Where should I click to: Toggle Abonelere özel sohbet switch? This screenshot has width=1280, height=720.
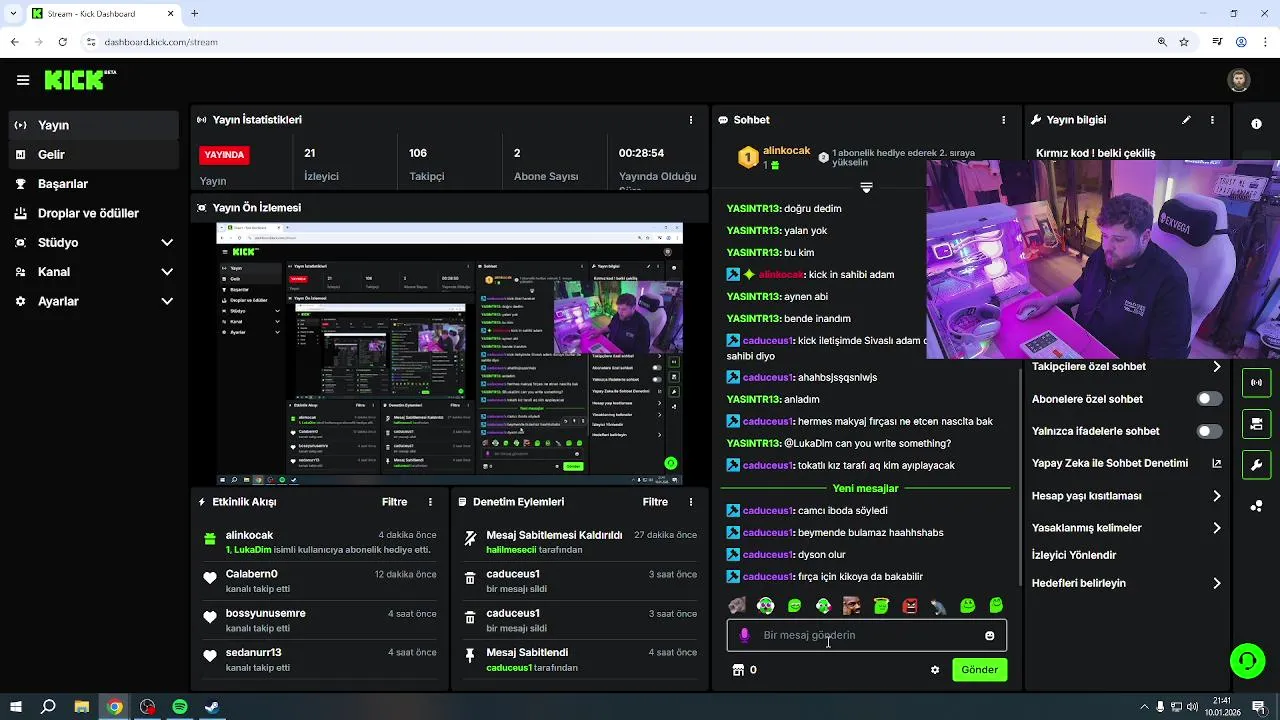click(x=1209, y=399)
